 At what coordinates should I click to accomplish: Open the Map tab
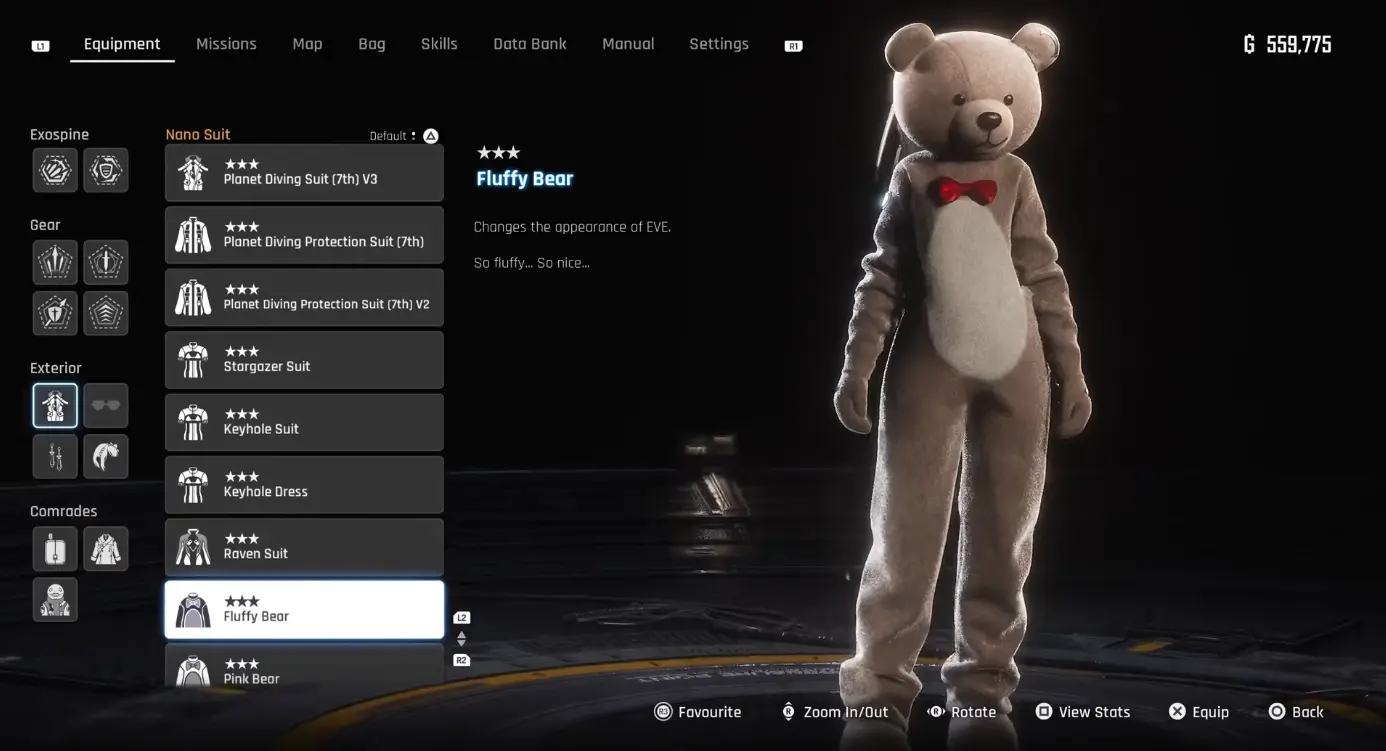(x=307, y=44)
